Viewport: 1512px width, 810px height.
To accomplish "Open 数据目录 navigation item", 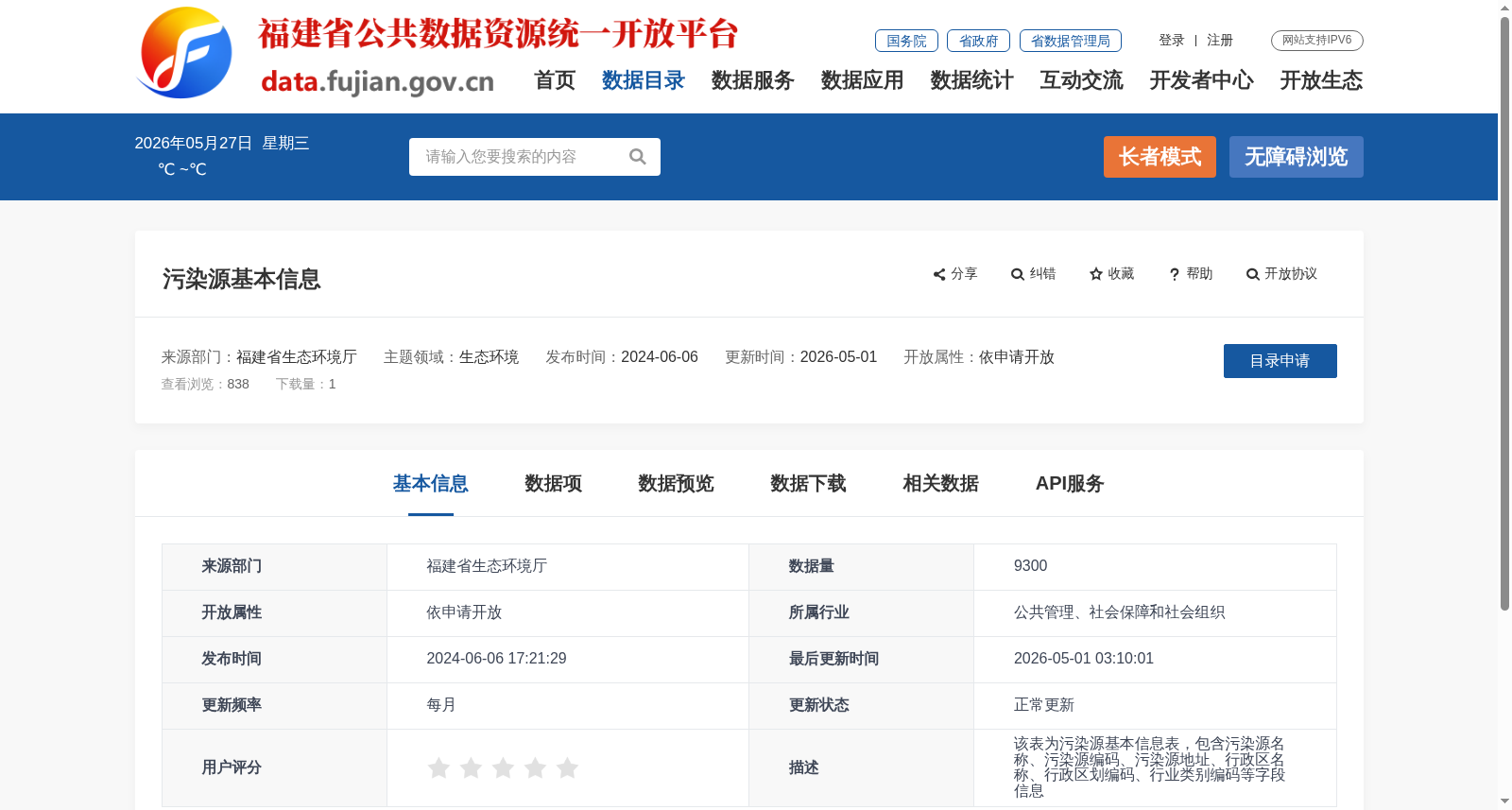I will click(x=644, y=80).
